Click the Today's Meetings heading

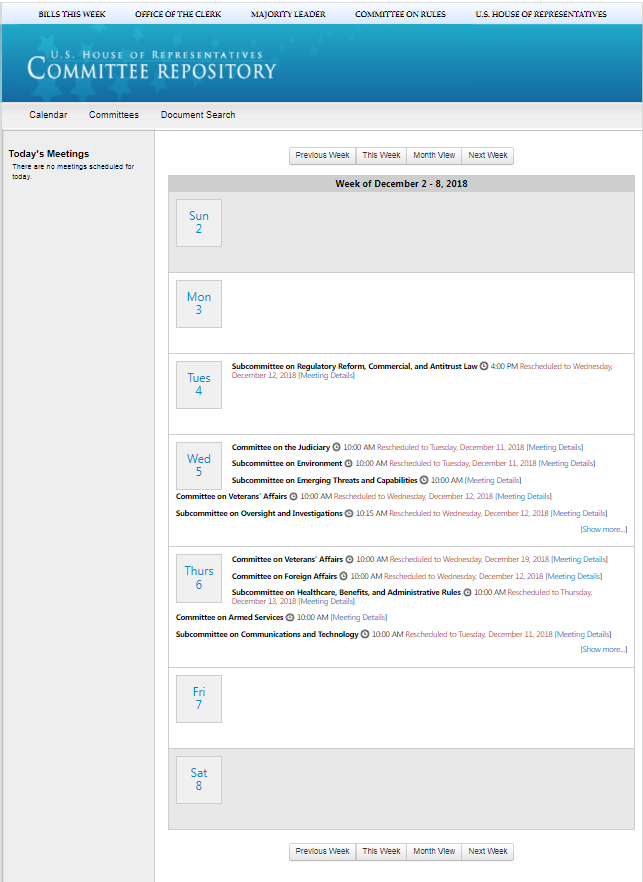(49, 154)
